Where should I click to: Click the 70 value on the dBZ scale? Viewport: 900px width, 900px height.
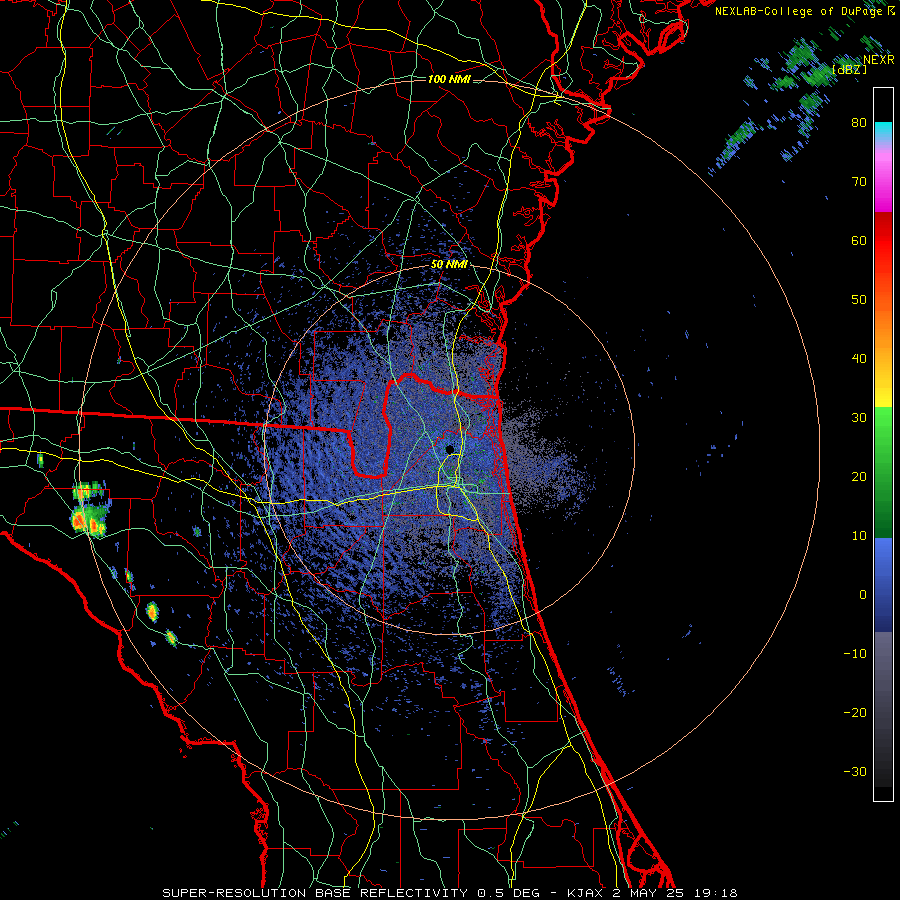pos(859,181)
